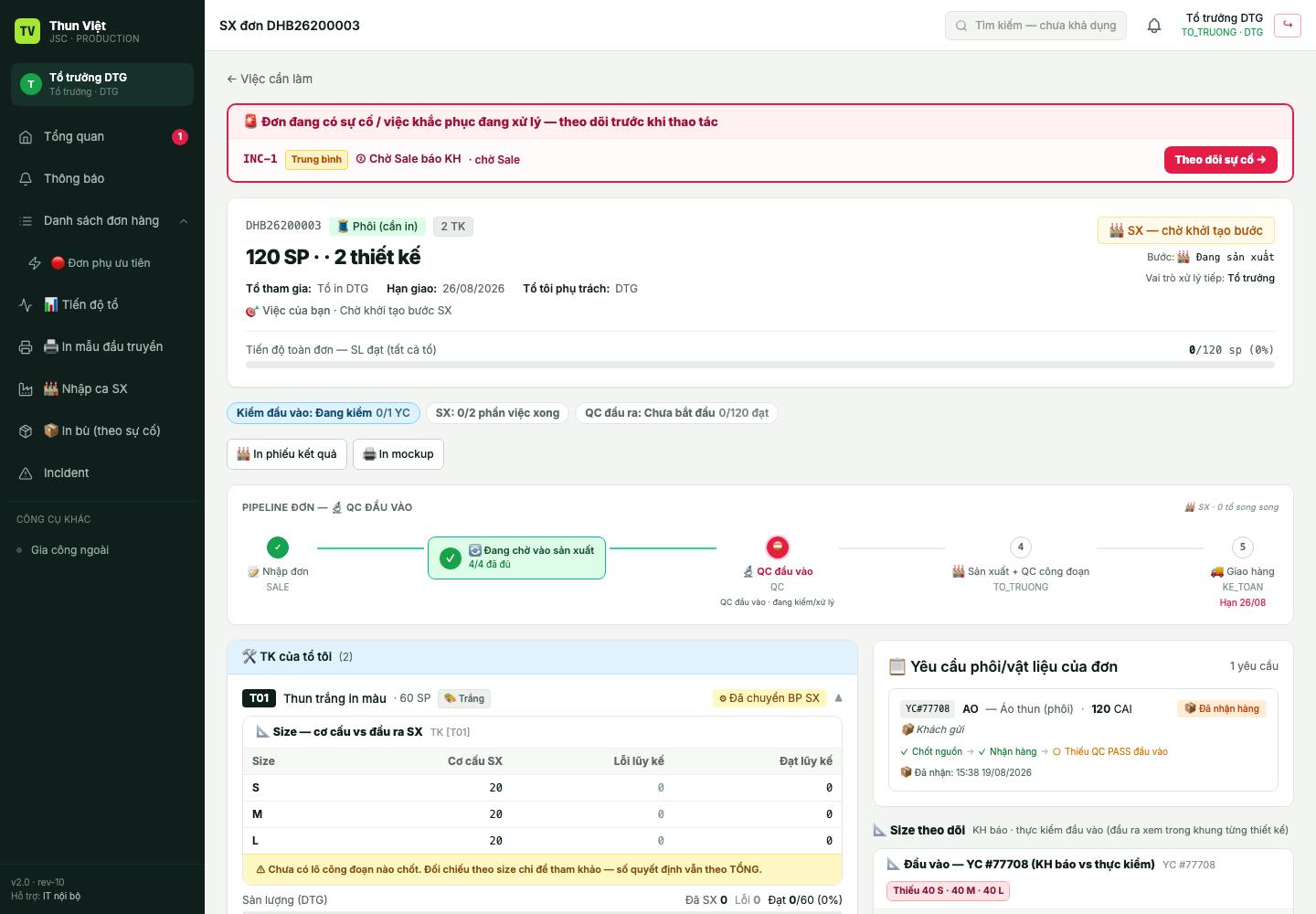Open the notification bell icon
Screen dimensions: 1316x914
[x=1154, y=26]
